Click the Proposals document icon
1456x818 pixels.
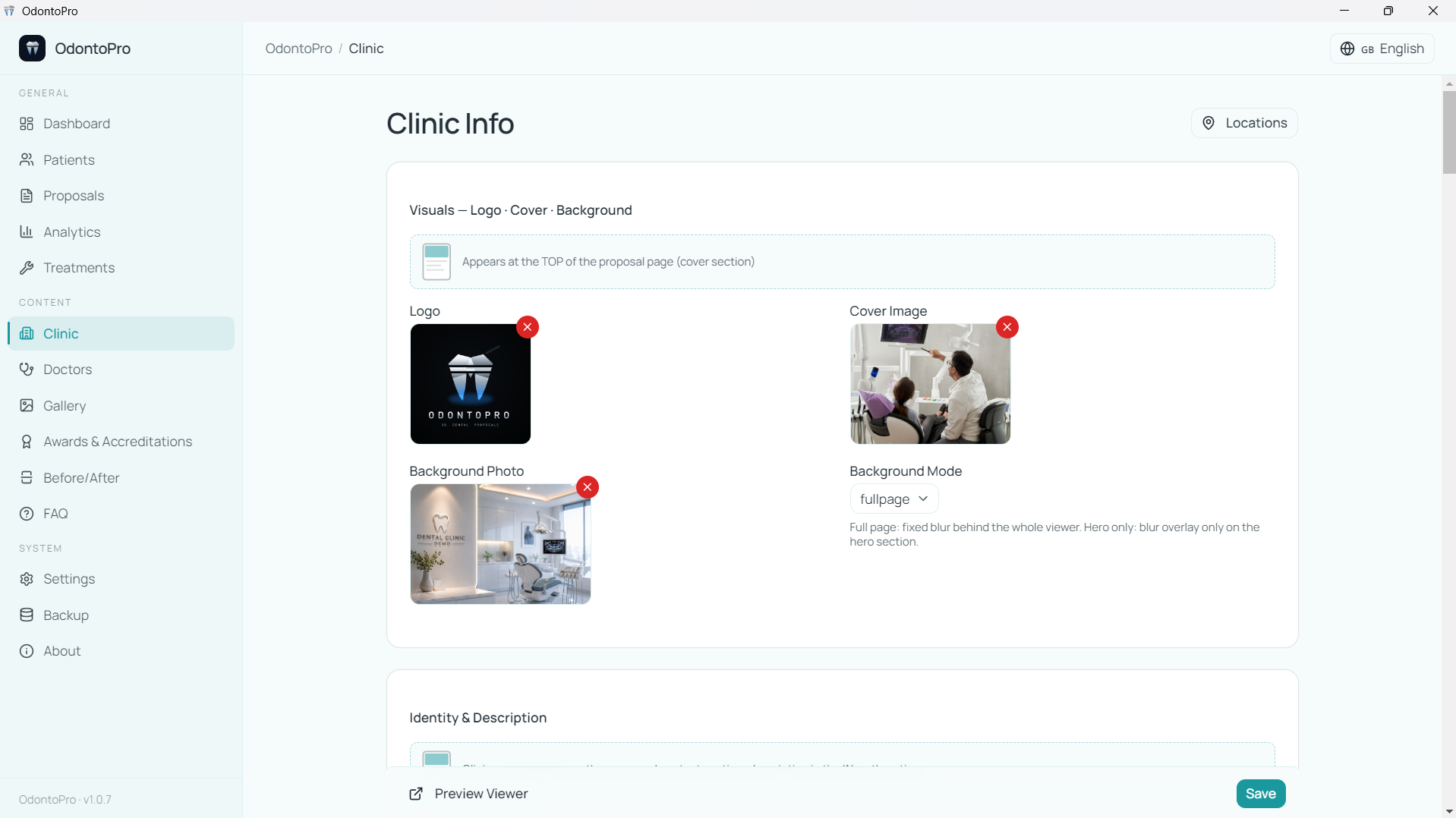(x=27, y=196)
